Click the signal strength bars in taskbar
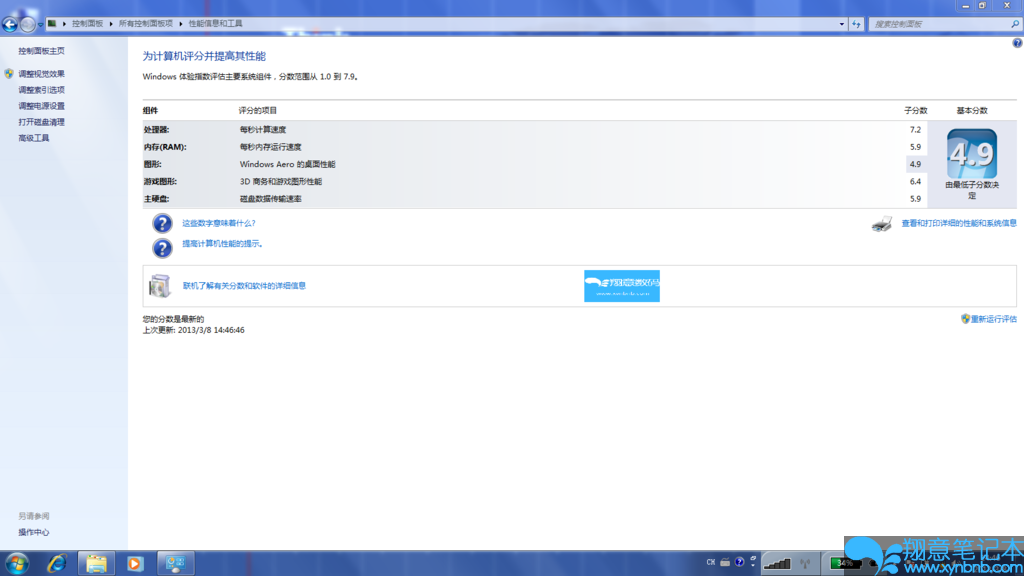 tap(777, 563)
